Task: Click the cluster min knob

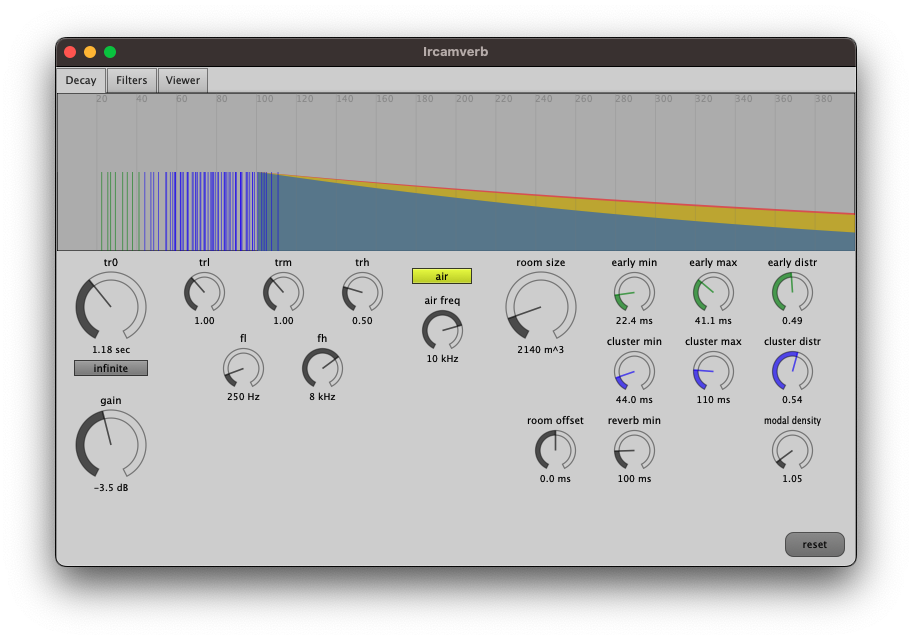Action: (635, 372)
